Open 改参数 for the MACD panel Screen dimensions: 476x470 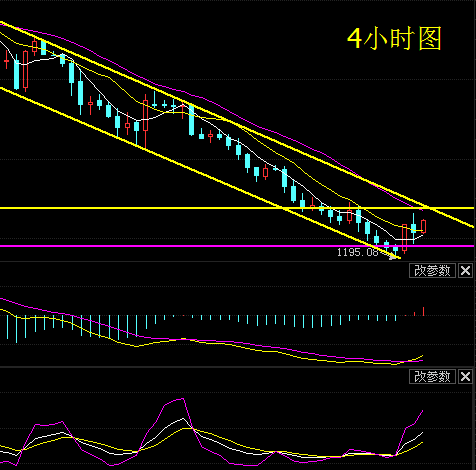pyautogui.click(x=432, y=271)
